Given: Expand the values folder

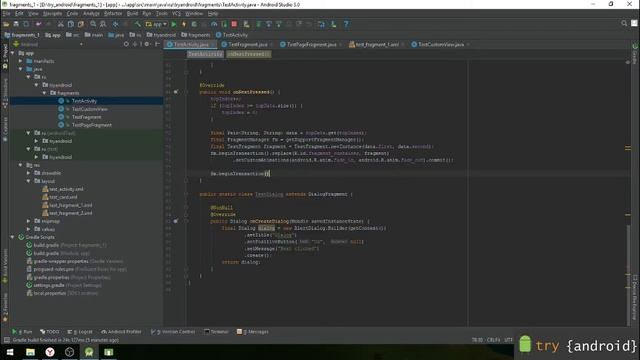Looking at the screenshot, I should point(29,229).
